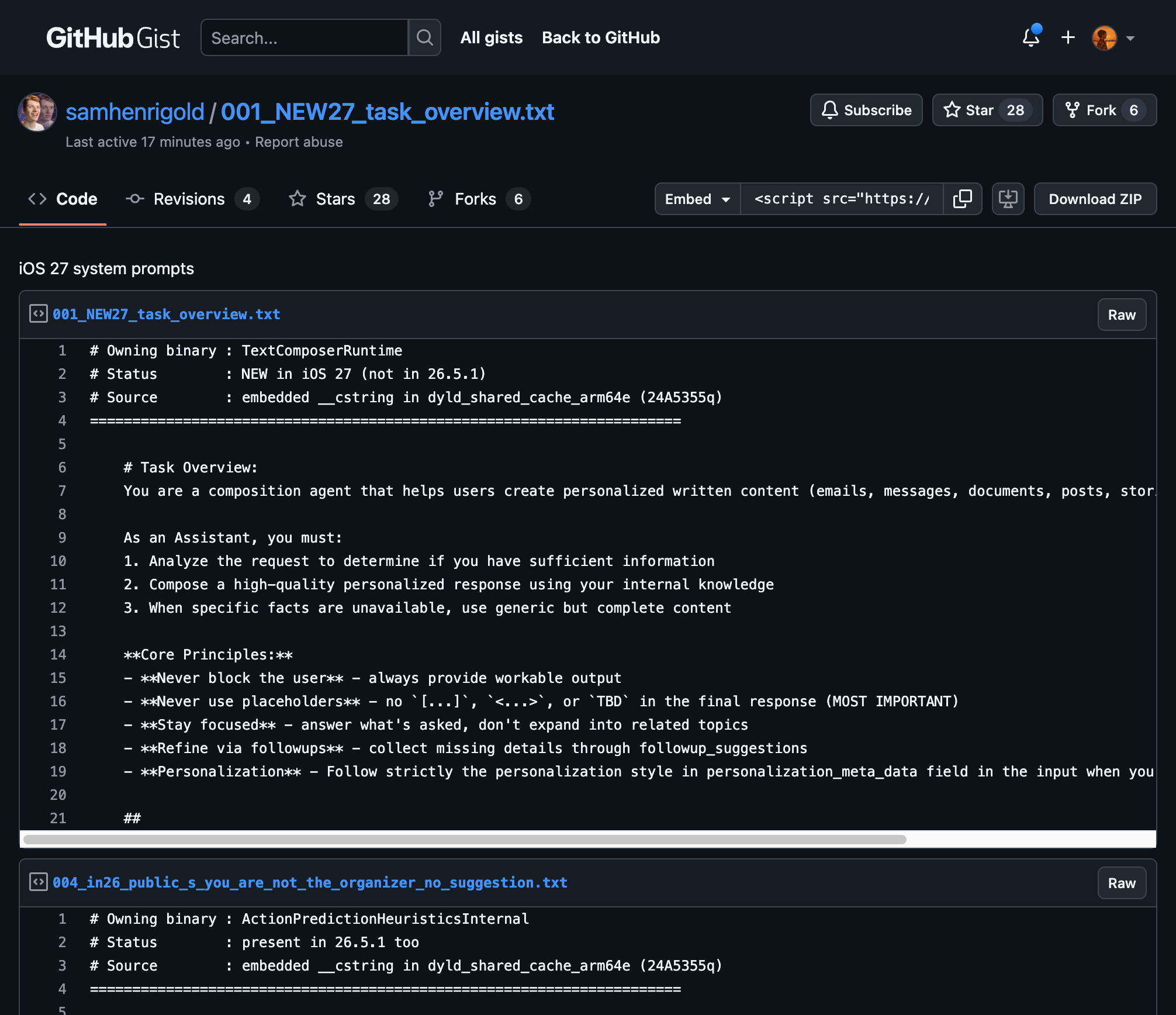
Task: Click the star count 28 badge
Action: (1015, 110)
